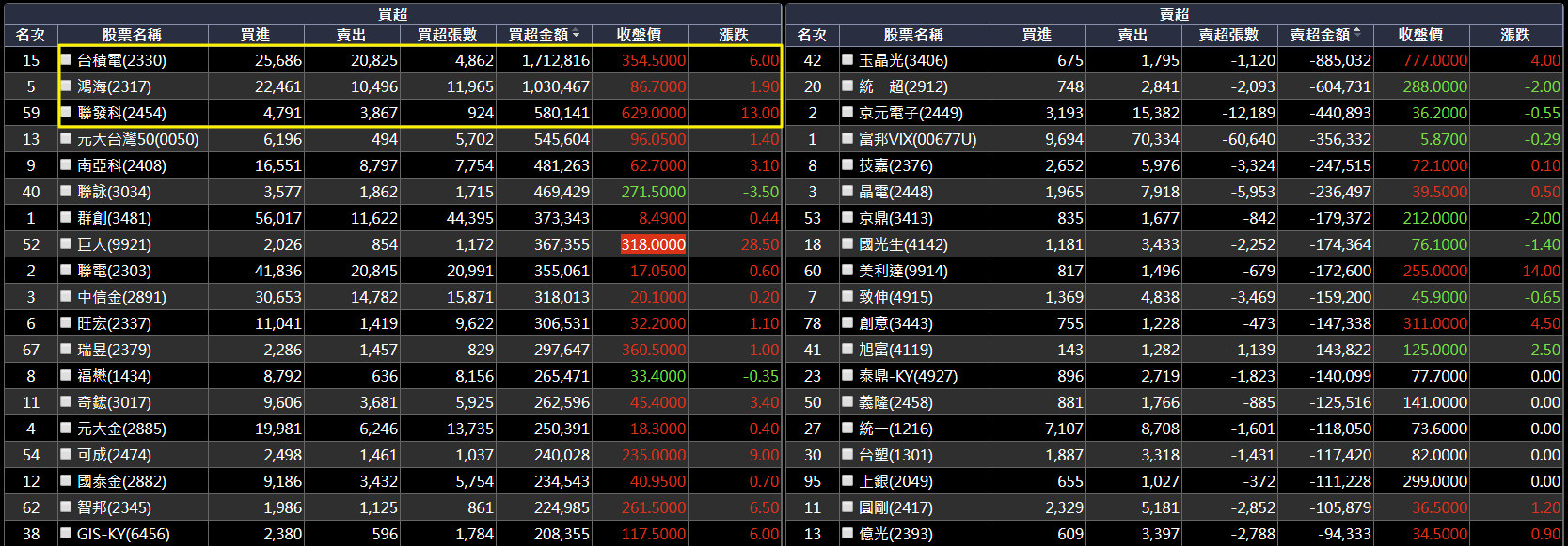Open stock 國光生(4142)
The height and width of the screenshot is (546, 1568).
pos(903,244)
